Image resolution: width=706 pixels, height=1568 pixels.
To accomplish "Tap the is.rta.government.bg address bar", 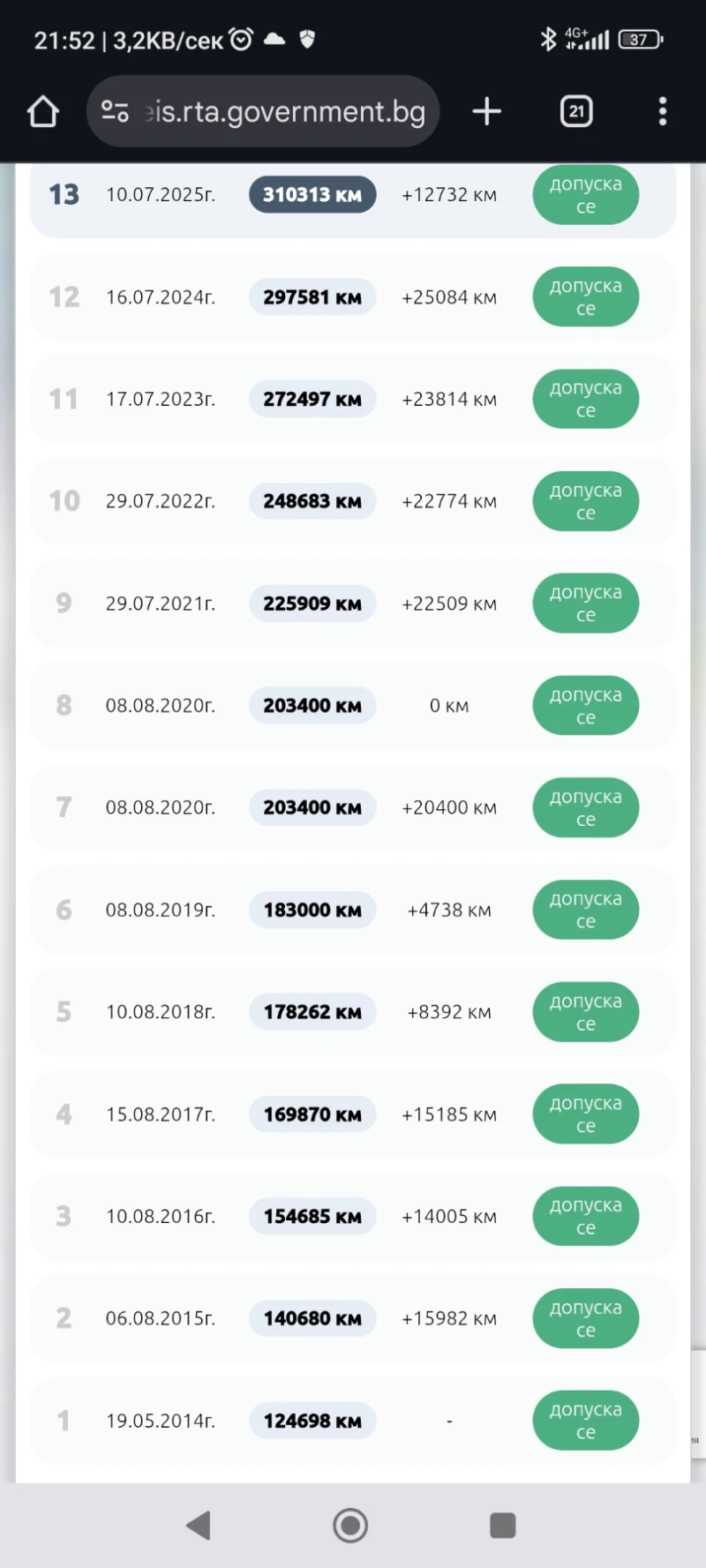I will (x=284, y=112).
